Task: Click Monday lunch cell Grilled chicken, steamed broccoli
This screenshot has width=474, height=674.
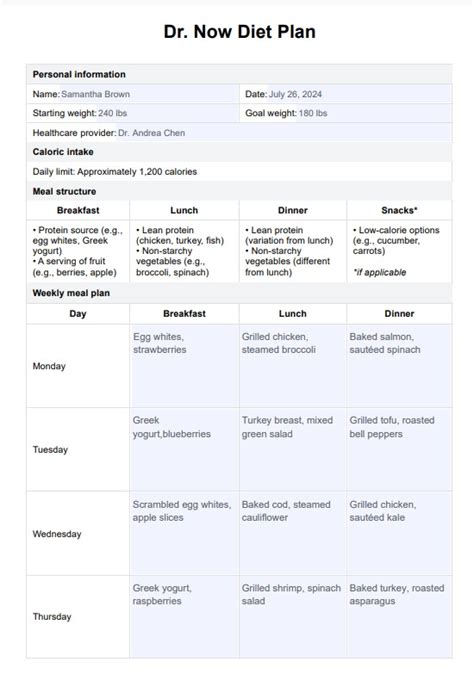Action: [293, 366]
